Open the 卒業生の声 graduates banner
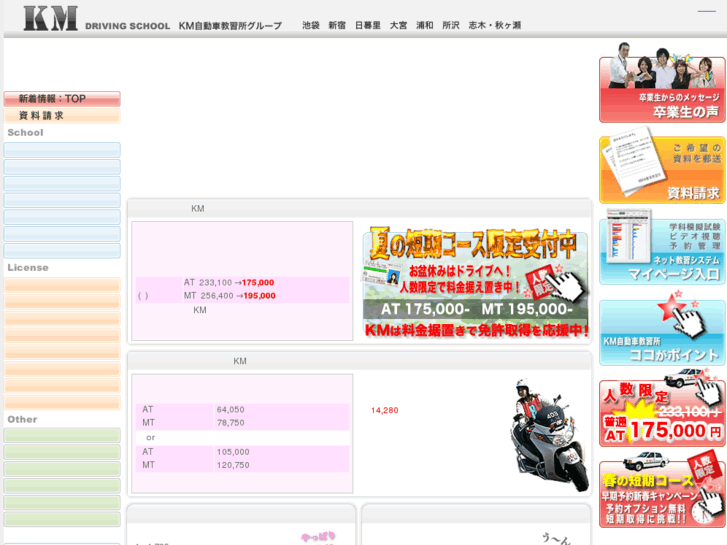Viewport: 727px width, 545px height. click(x=662, y=83)
